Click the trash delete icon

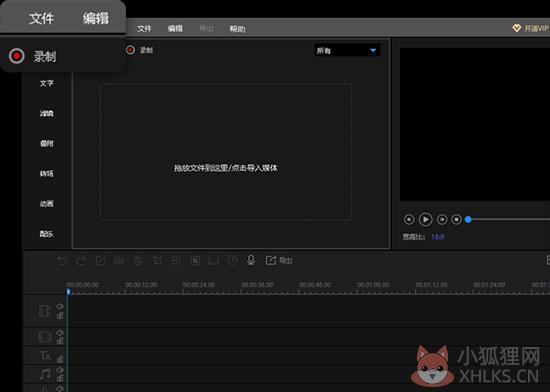(138, 261)
